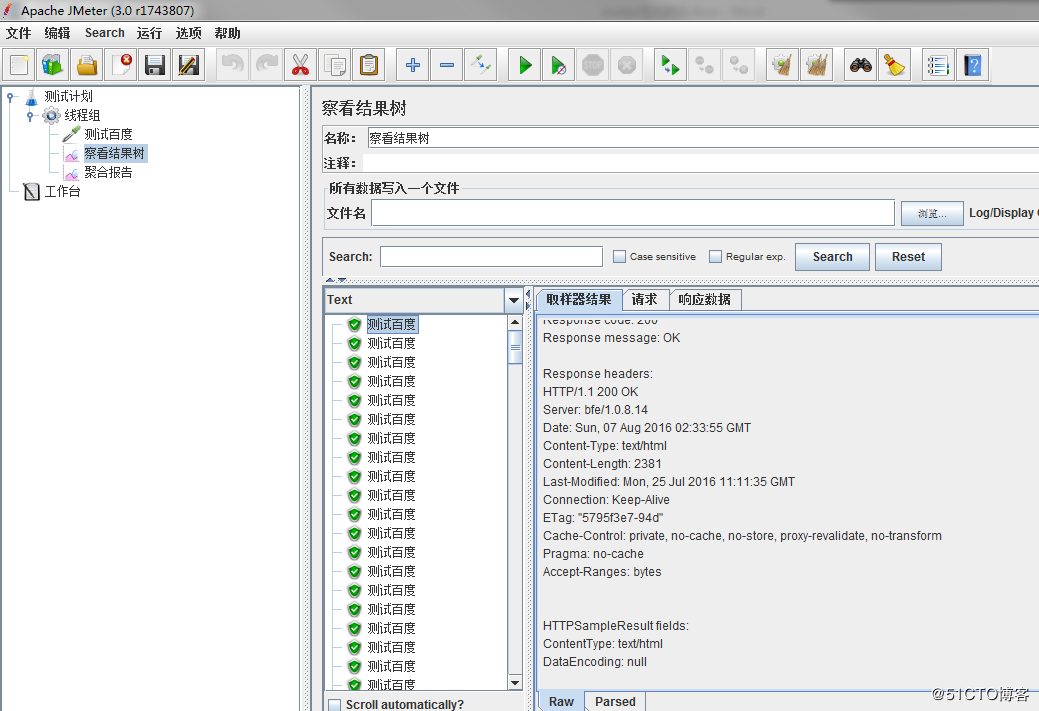
Task: Click the grayed Shutdown icon
Action: [x=627, y=65]
